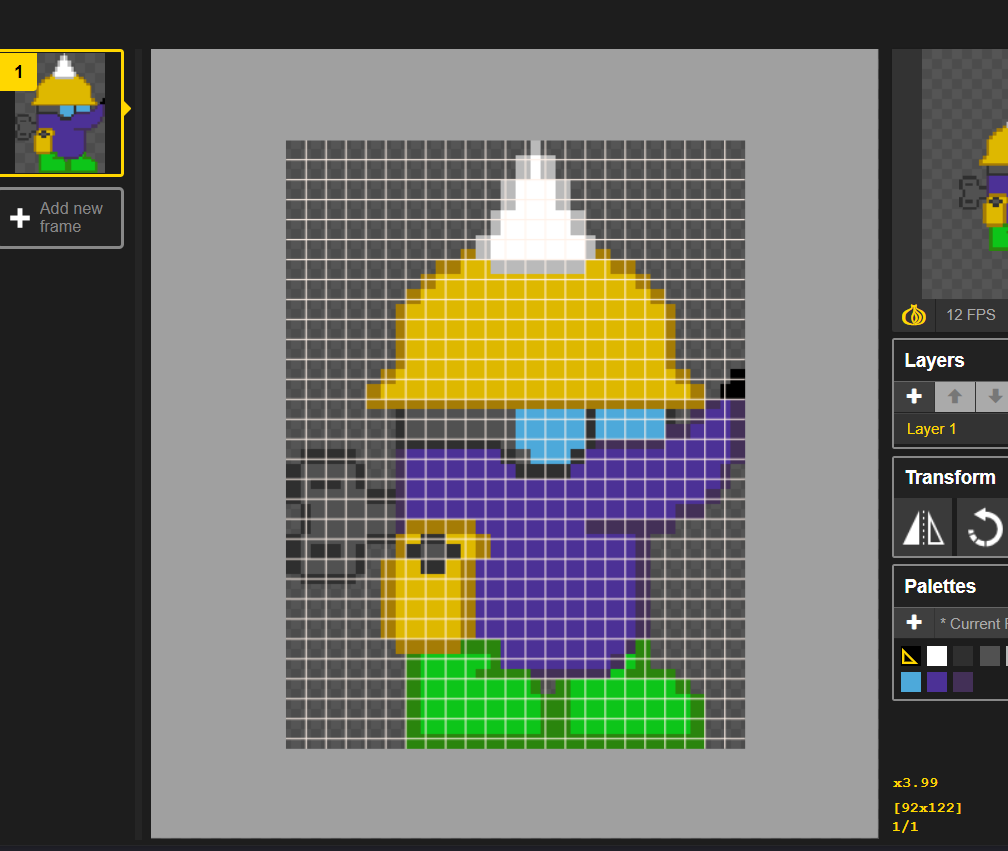Click the 12 FPS display

[x=971, y=315]
